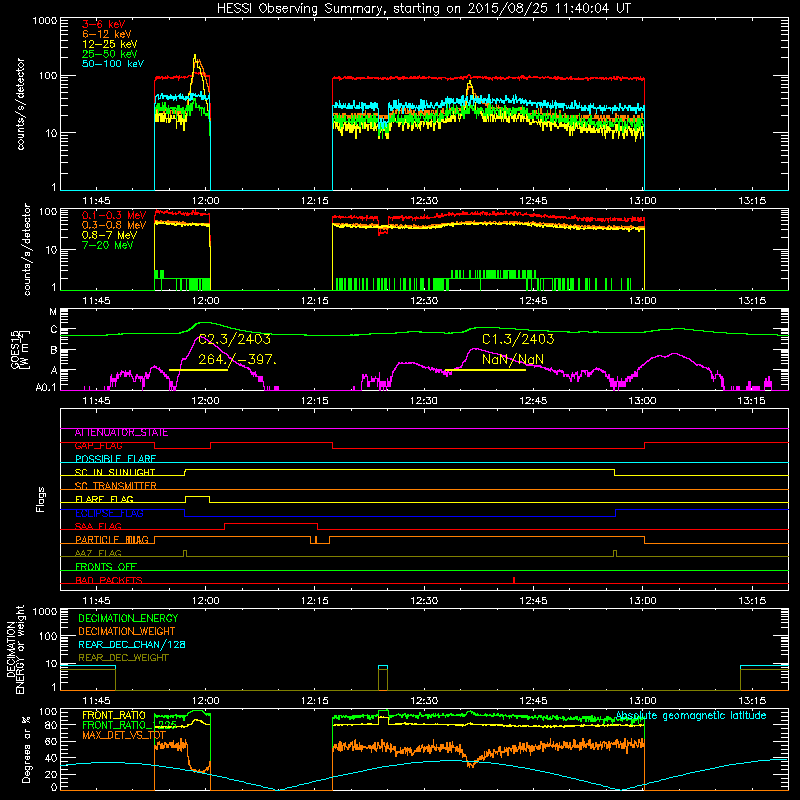Select the 6-12 keV legend entry
Image resolution: width=800 pixels, height=800 pixels.
pyautogui.click(x=107, y=34)
